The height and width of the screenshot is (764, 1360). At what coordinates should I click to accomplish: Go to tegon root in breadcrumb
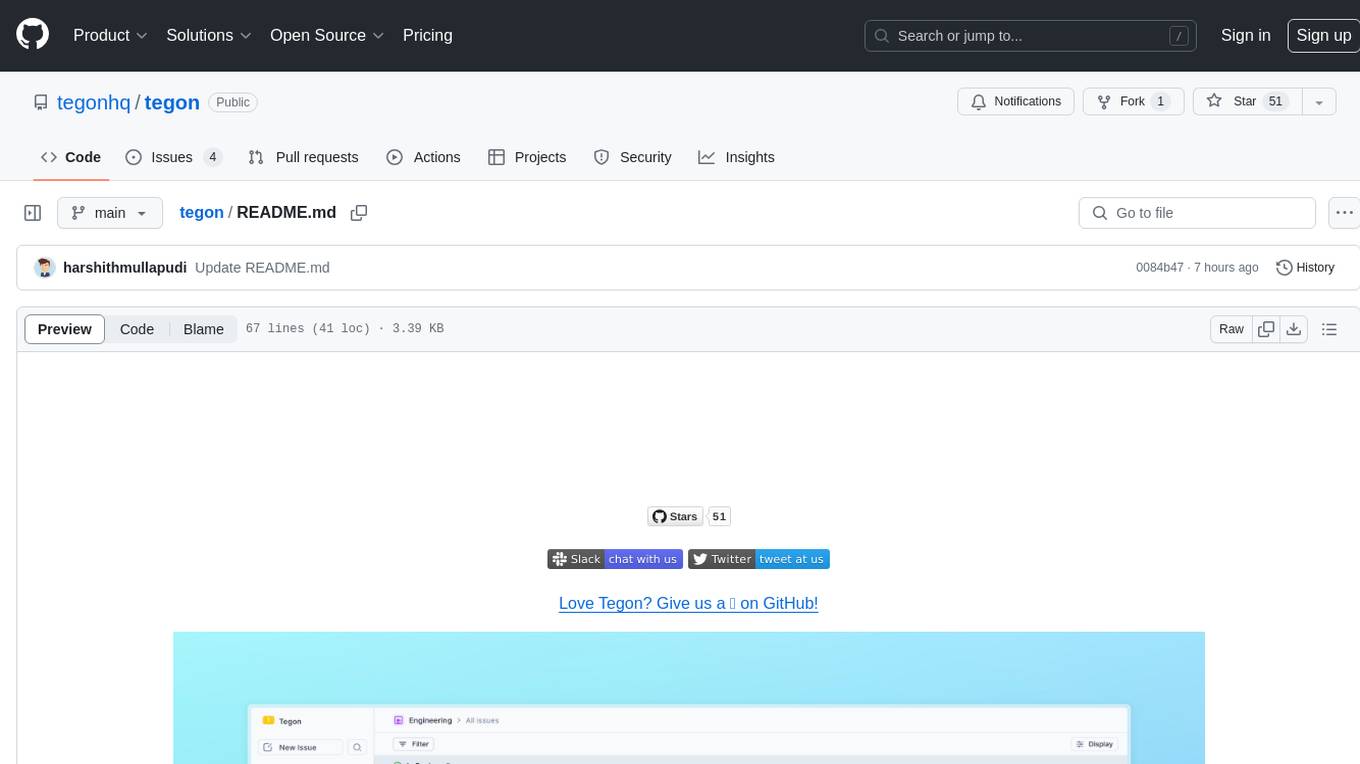pyautogui.click(x=201, y=213)
